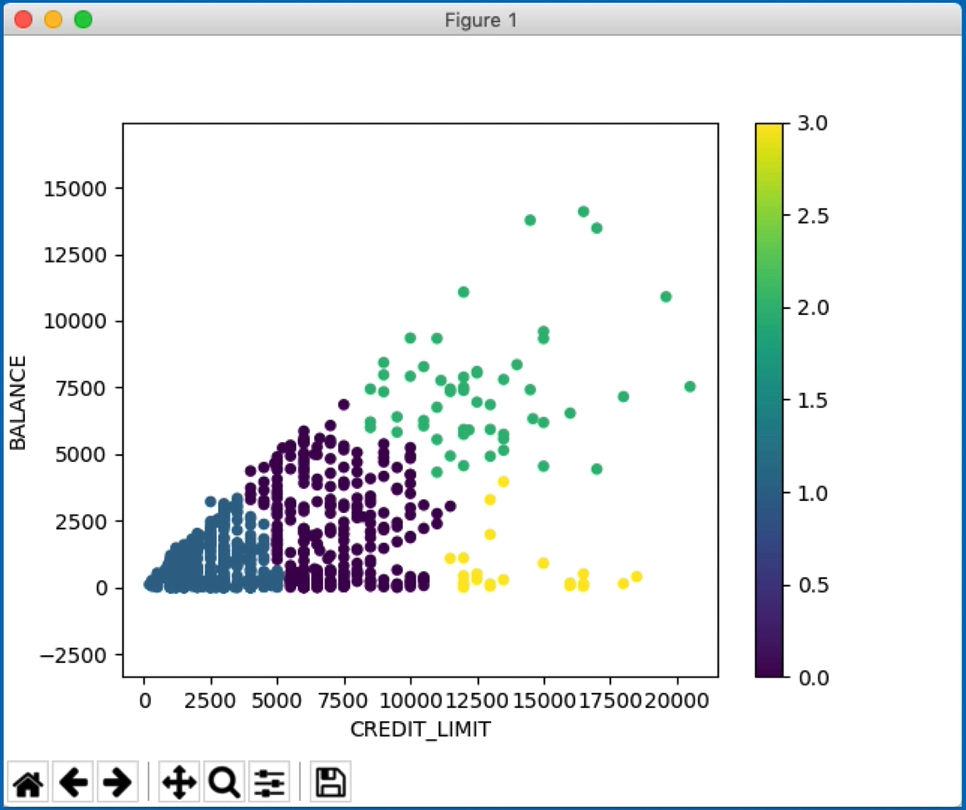Image resolution: width=966 pixels, height=810 pixels.
Task: Click the Figure 1 window title
Action: pyautogui.click(x=481, y=20)
